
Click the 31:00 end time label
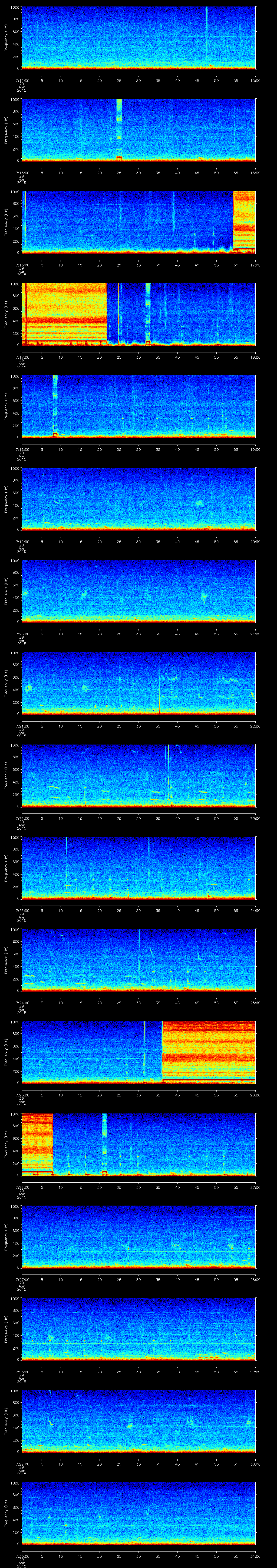(x=255, y=1556)
